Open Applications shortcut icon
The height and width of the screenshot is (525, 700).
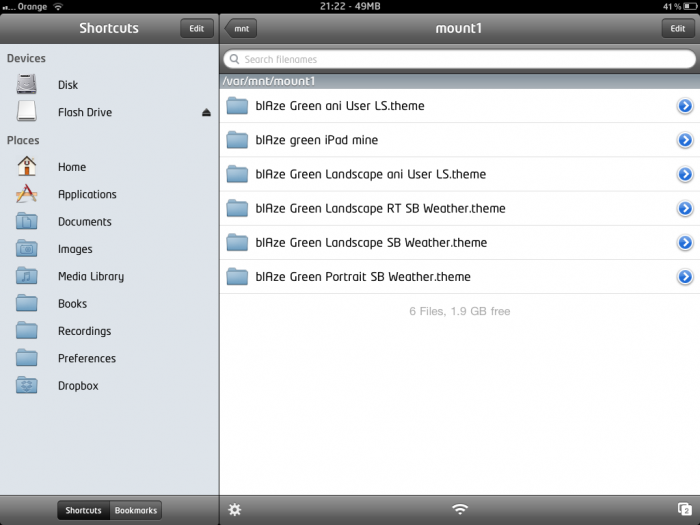[26, 194]
